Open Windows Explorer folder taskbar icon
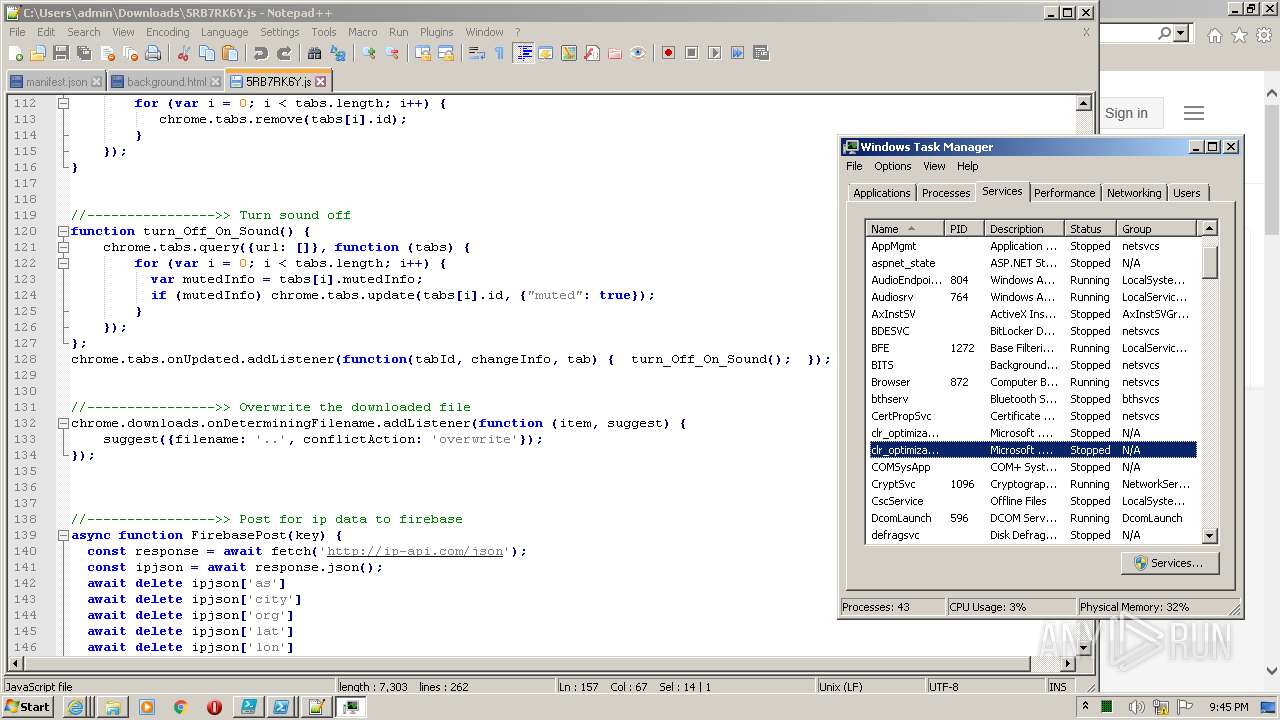This screenshot has width=1280, height=720. (112, 707)
